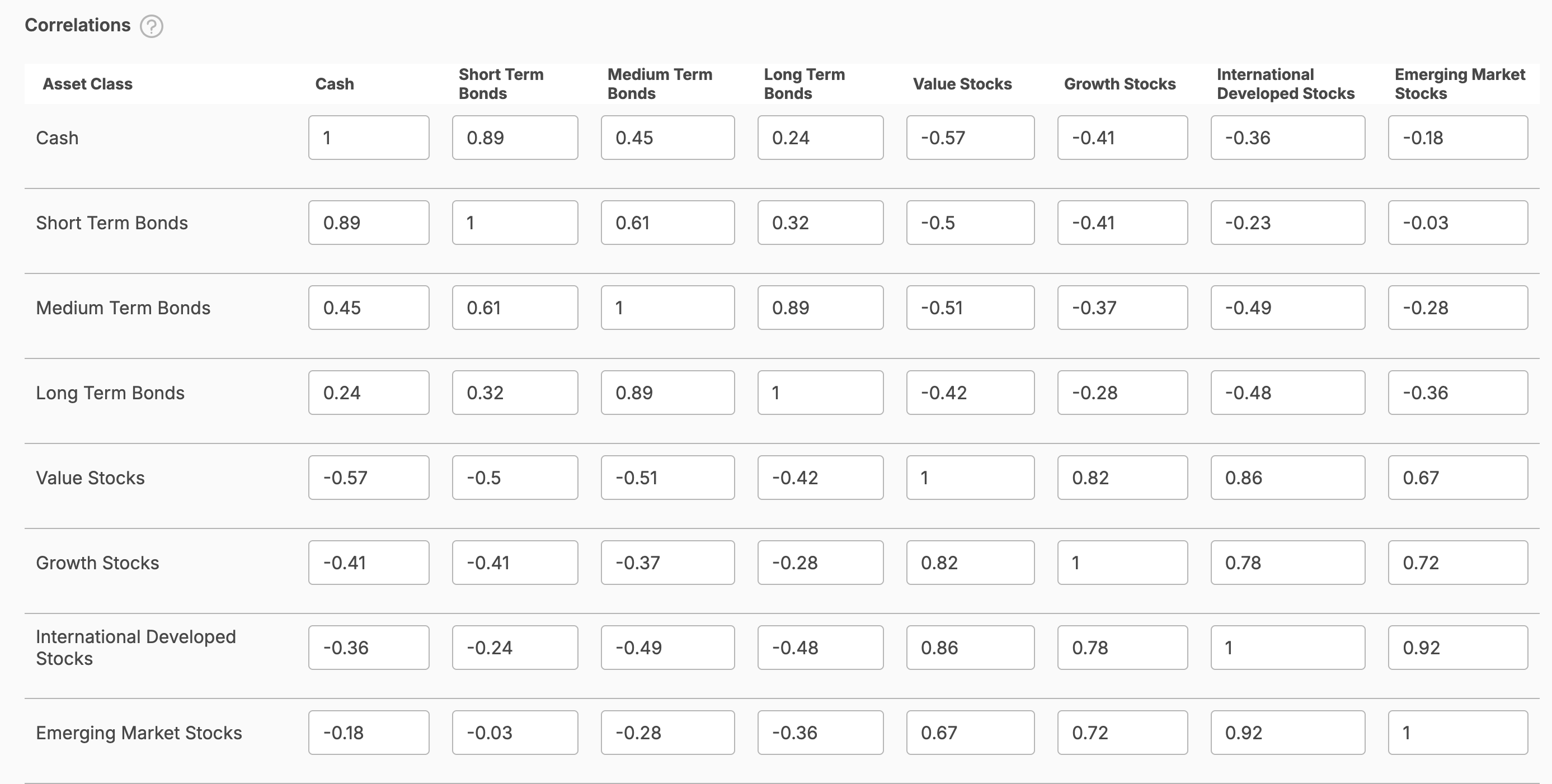Select Cash row Emerging Market Stocks field

coord(1457,138)
